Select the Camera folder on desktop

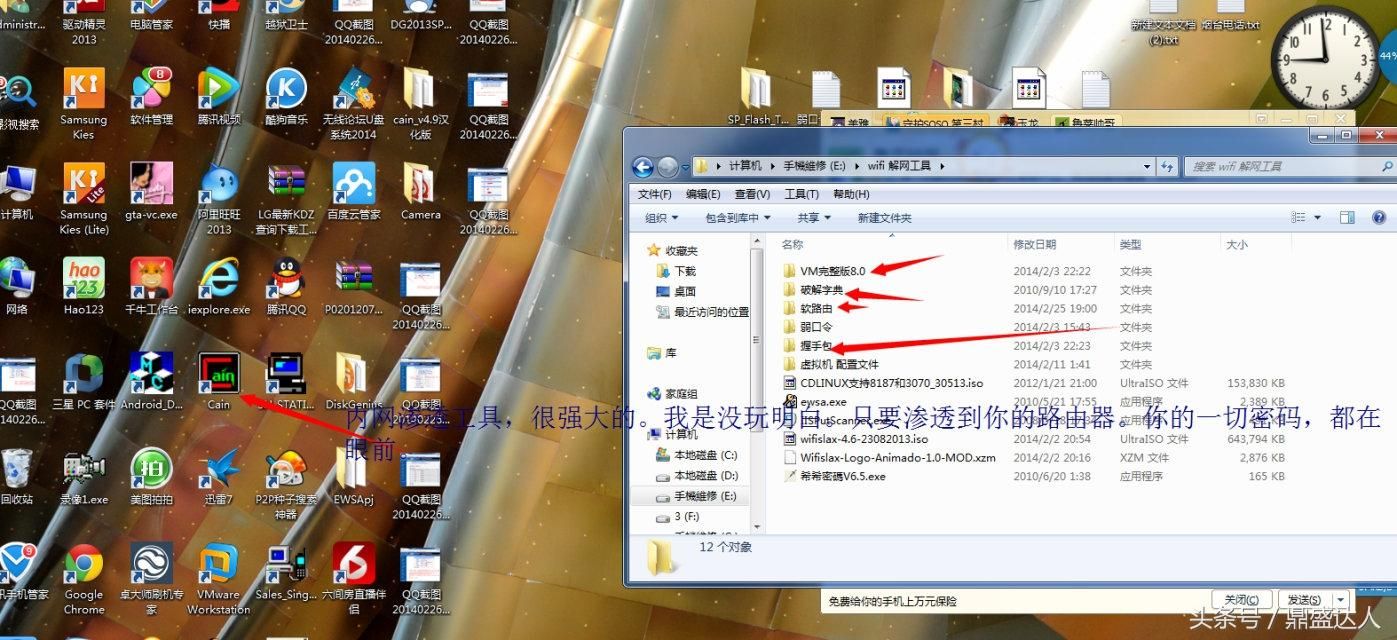pos(421,191)
